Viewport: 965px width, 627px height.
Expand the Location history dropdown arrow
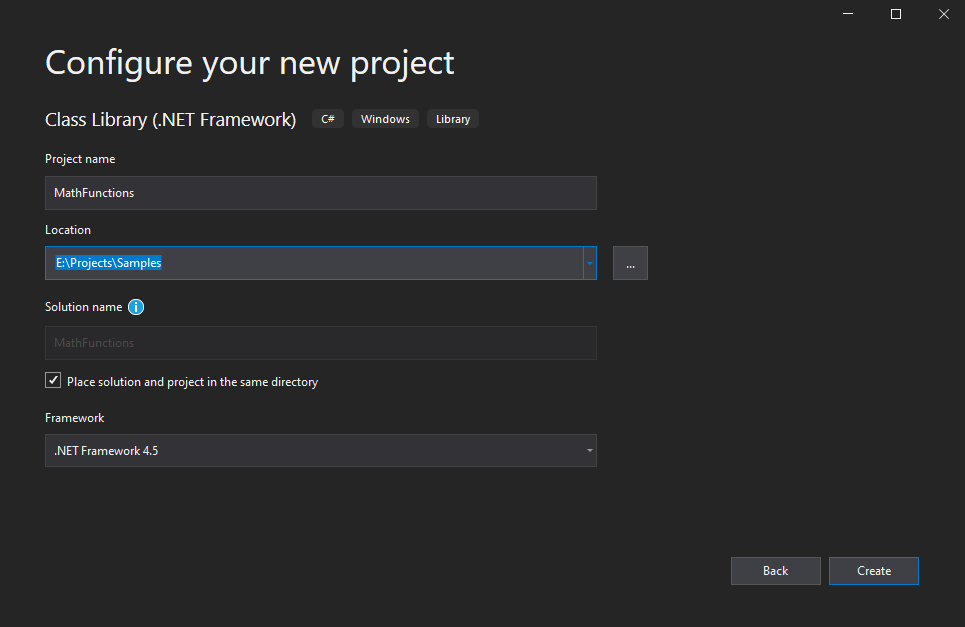pyautogui.click(x=589, y=262)
